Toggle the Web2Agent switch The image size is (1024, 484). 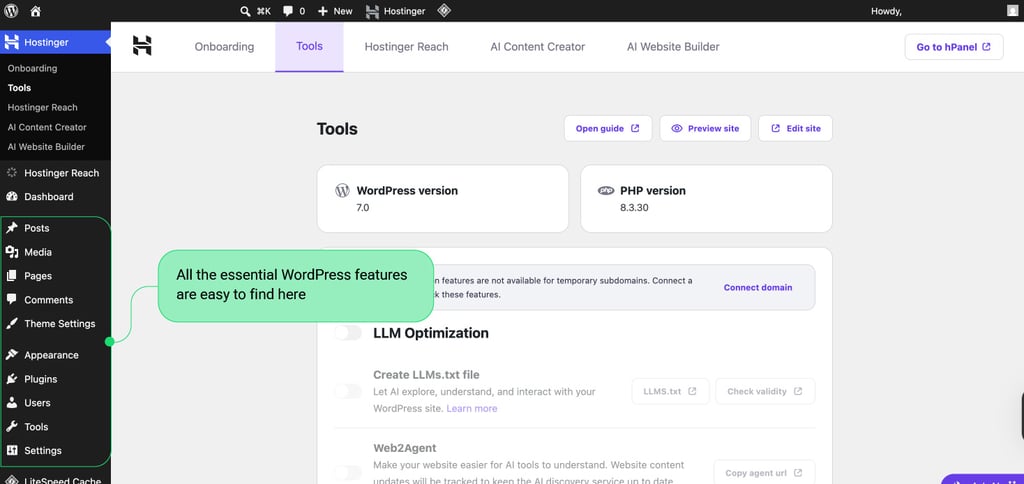pyautogui.click(x=347, y=473)
